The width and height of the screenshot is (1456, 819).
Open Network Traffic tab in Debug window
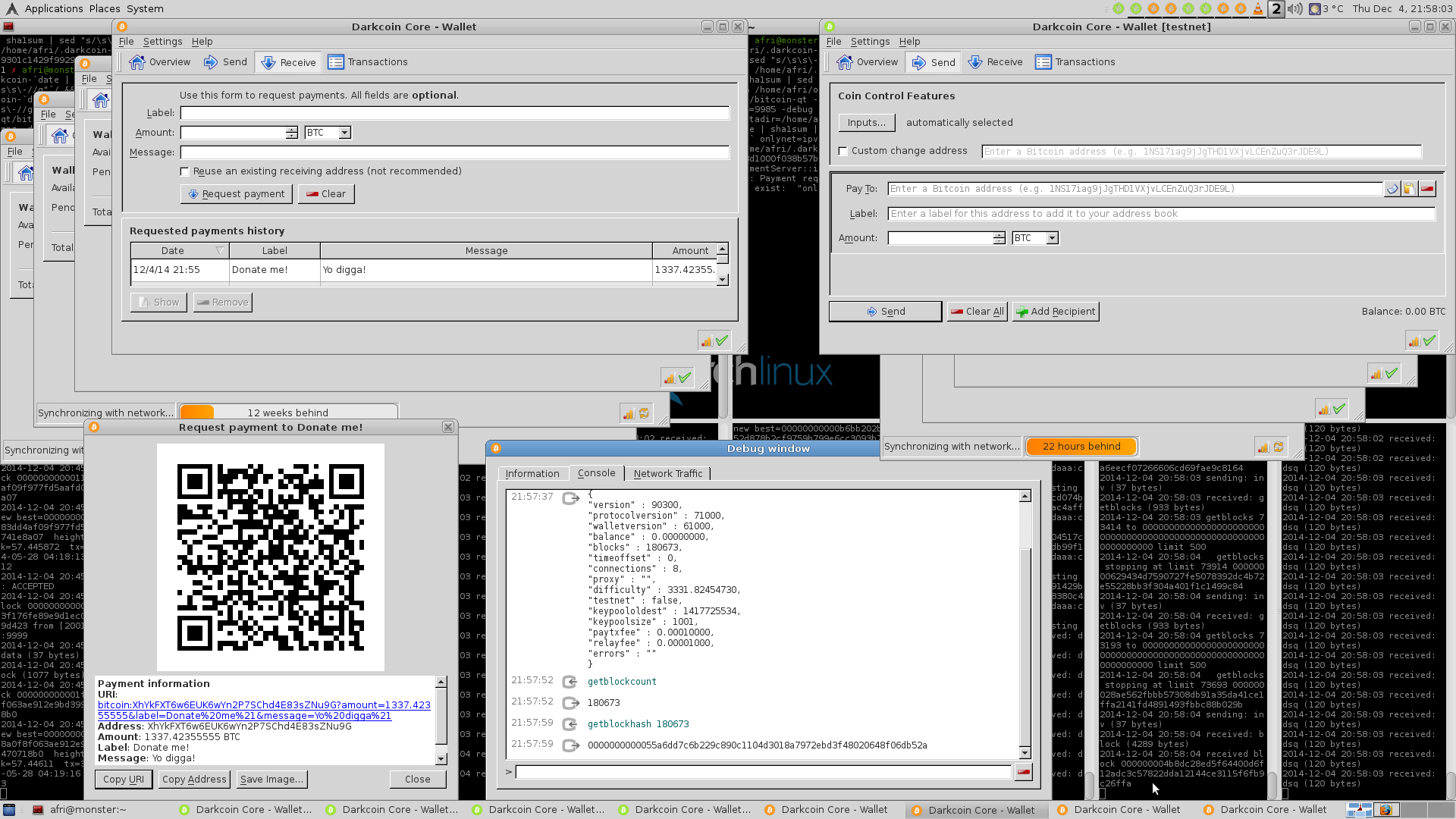(668, 474)
